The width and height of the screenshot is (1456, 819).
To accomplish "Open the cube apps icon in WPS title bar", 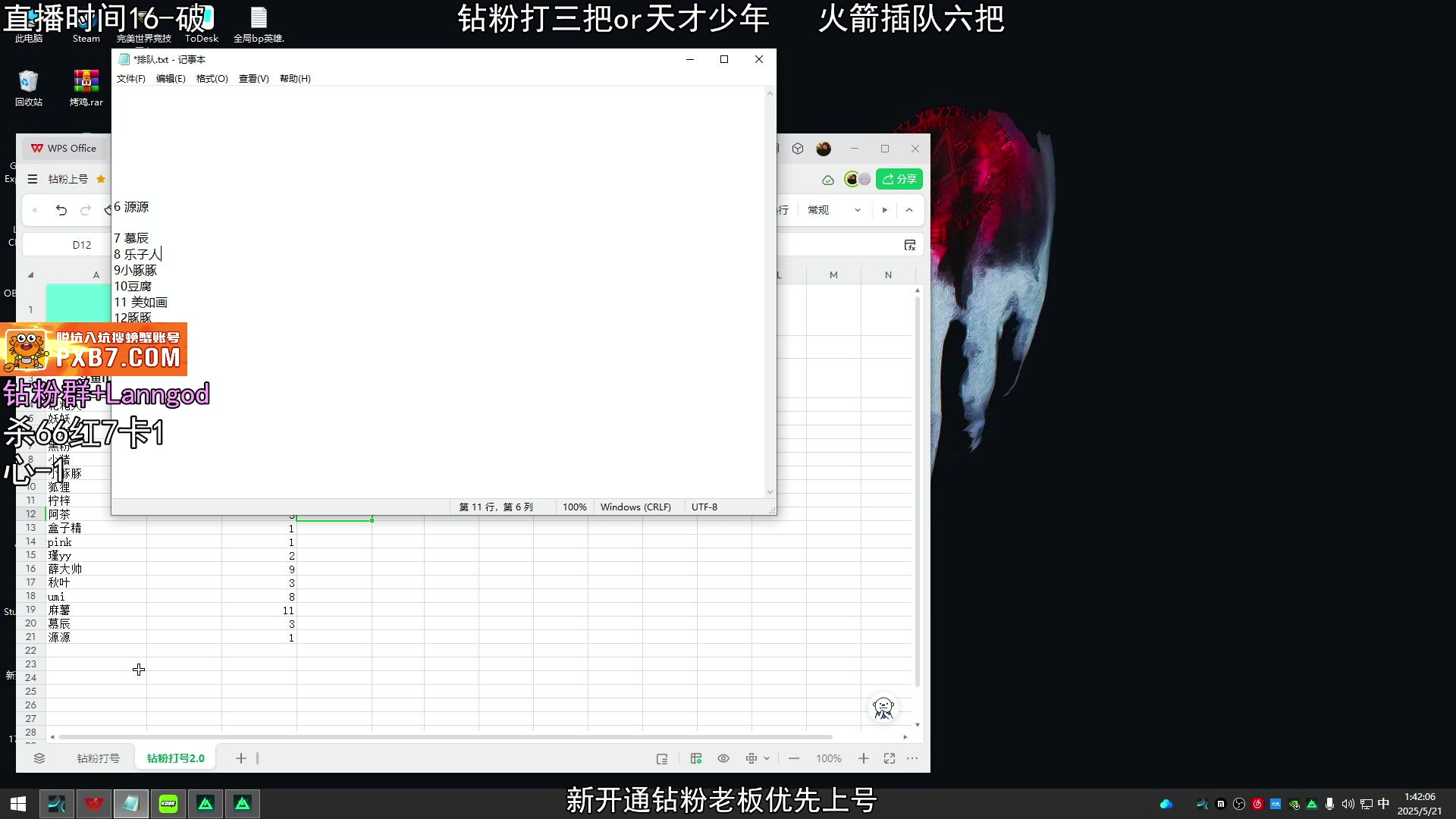I will (x=798, y=149).
